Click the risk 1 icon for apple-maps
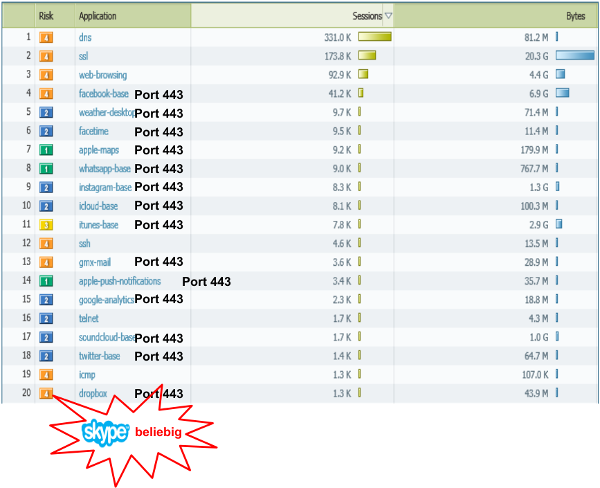This screenshot has height=488, width=600. (x=45, y=150)
